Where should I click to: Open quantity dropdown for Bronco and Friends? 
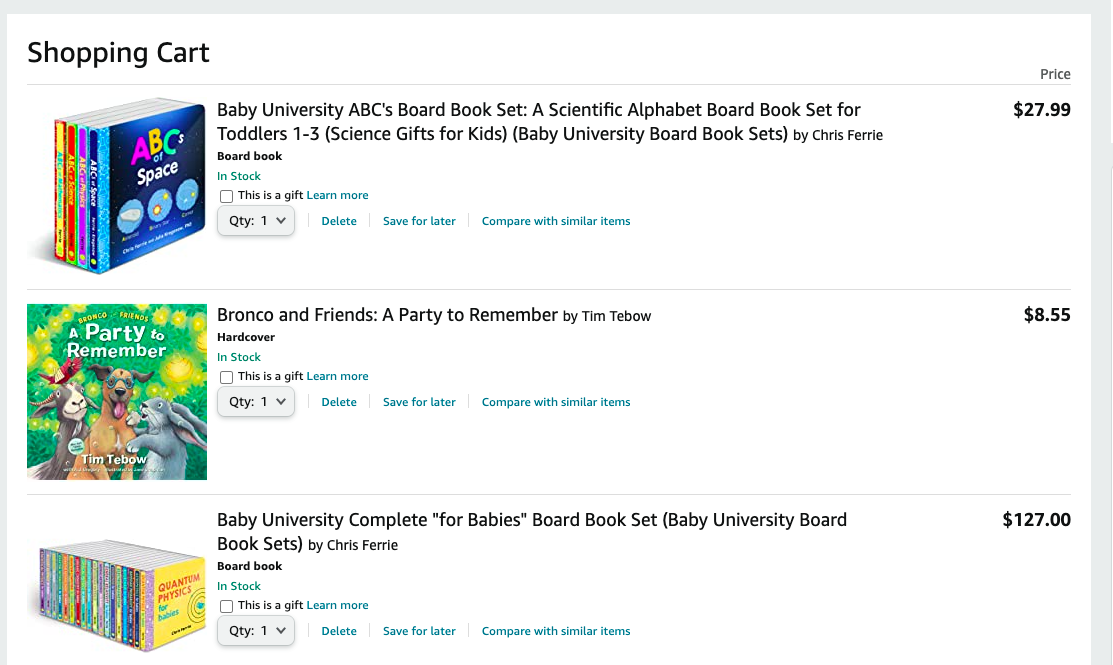tap(256, 402)
